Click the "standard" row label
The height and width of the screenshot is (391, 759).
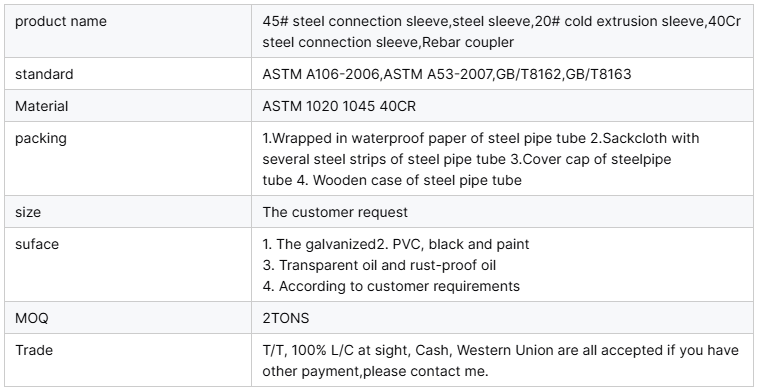pyautogui.click(x=44, y=74)
